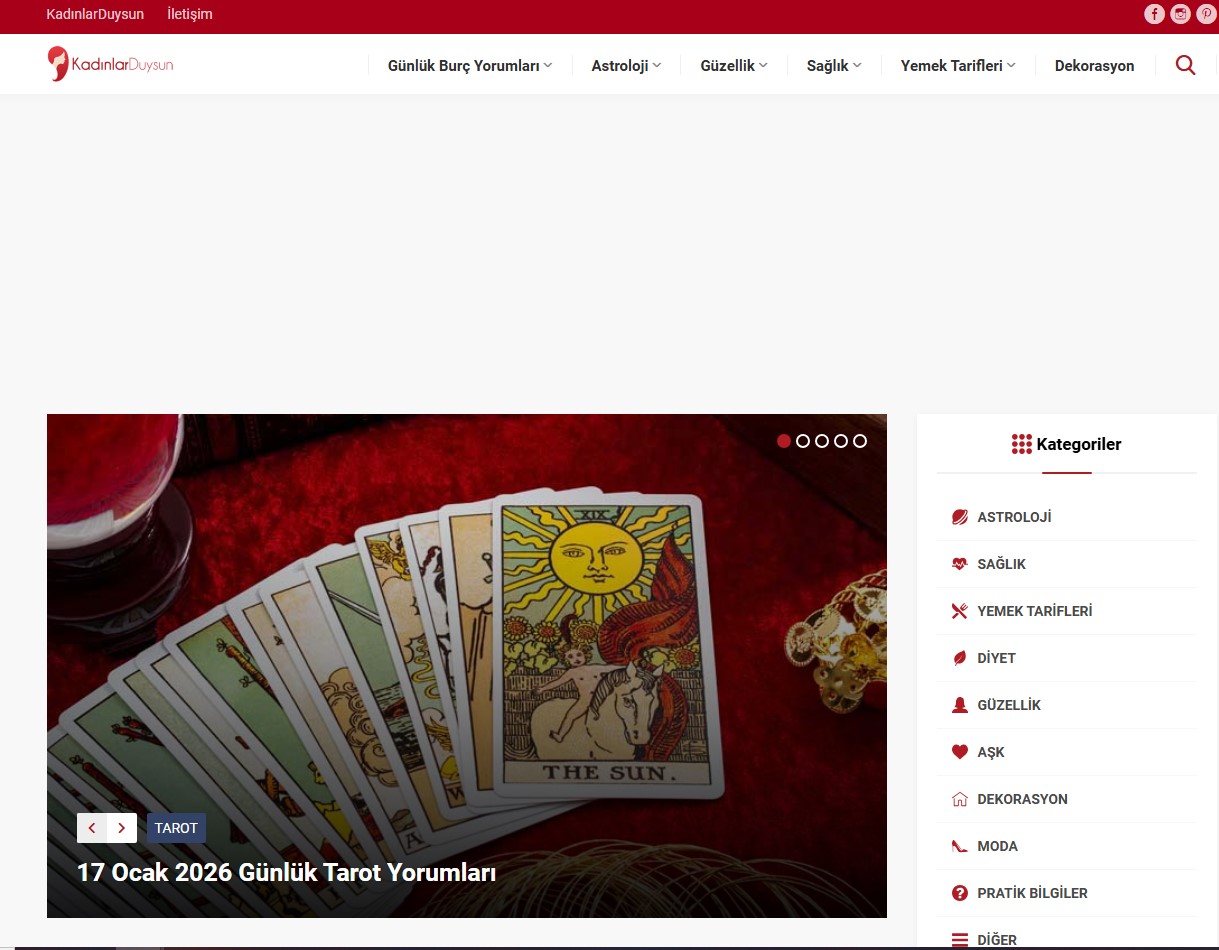Image resolution: width=1219 pixels, height=950 pixels.
Task: Click İletişim in the top bar
Action: click(x=189, y=14)
